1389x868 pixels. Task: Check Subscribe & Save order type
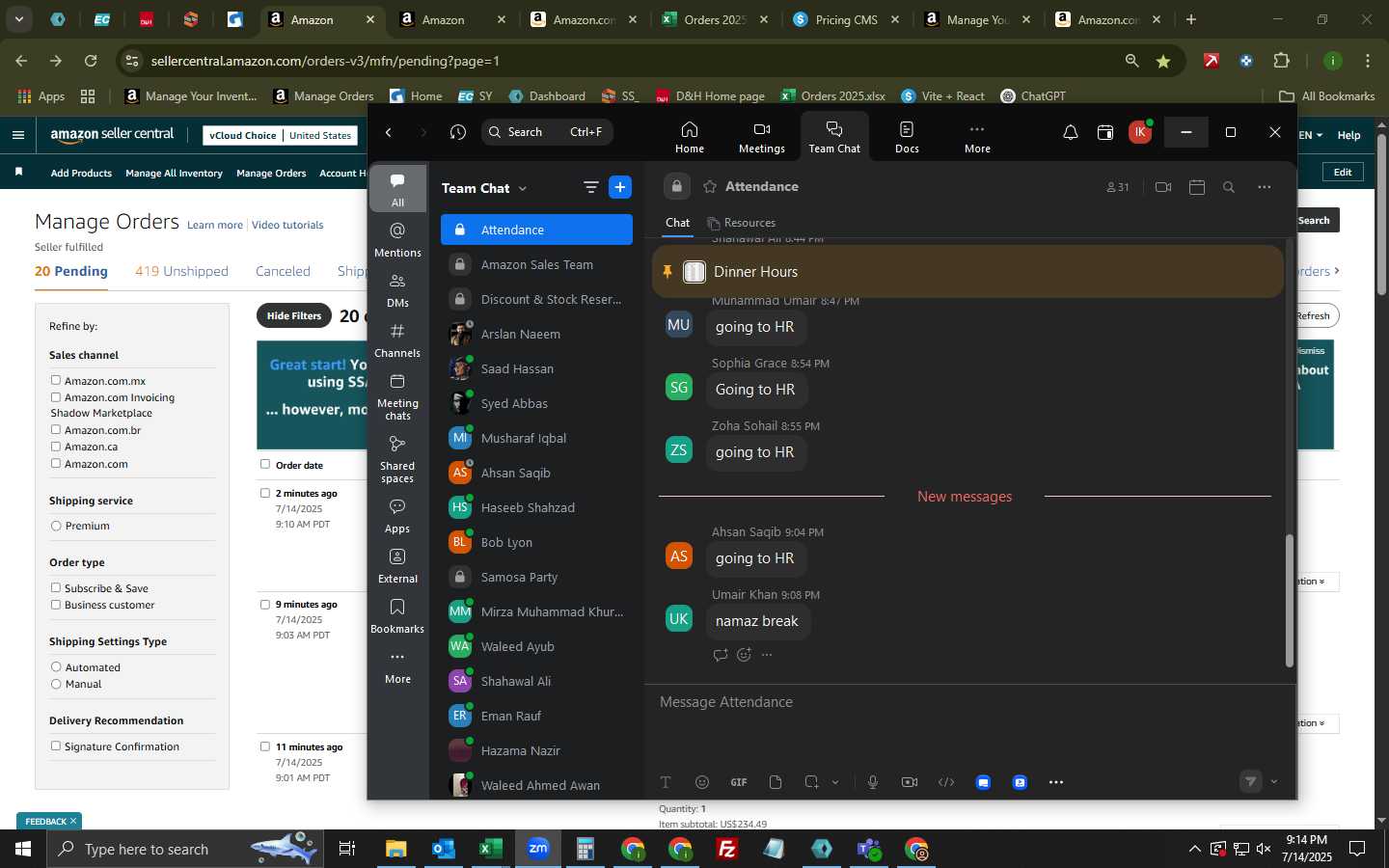(56, 587)
